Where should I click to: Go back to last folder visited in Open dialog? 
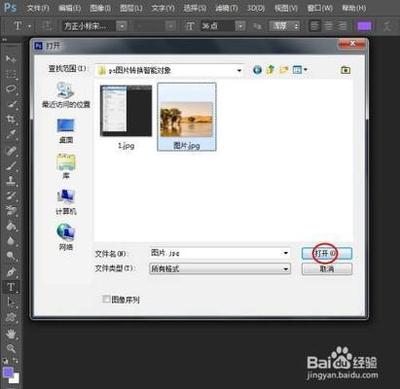click(257, 70)
